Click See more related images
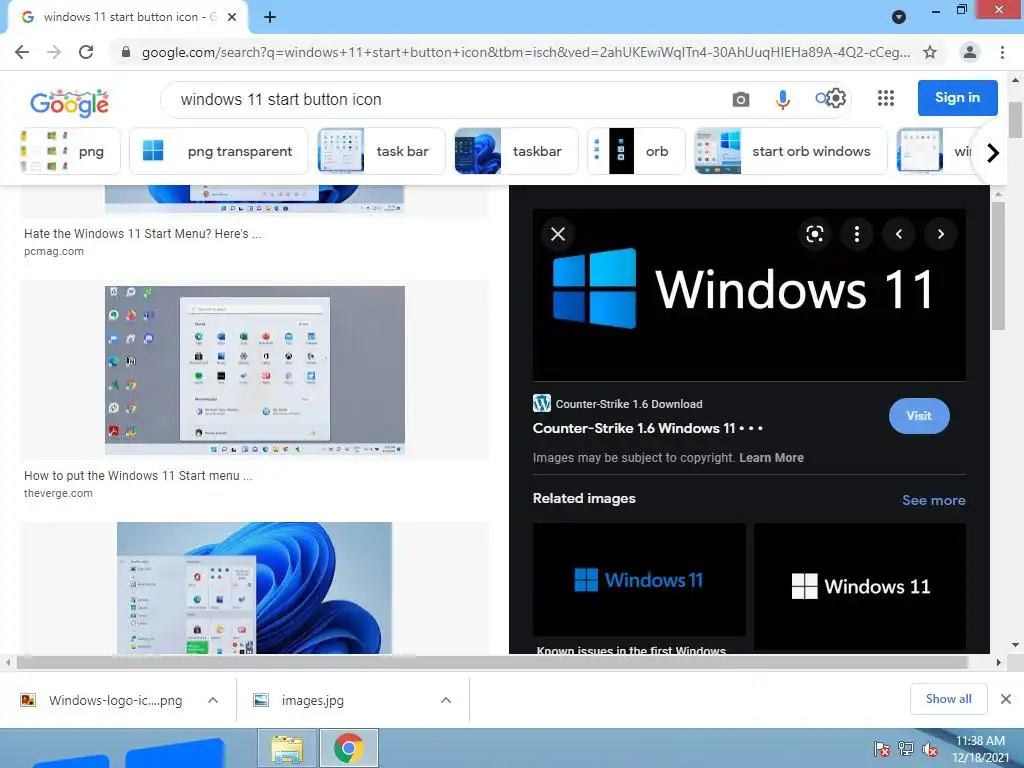The image size is (1024, 768). [x=933, y=500]
